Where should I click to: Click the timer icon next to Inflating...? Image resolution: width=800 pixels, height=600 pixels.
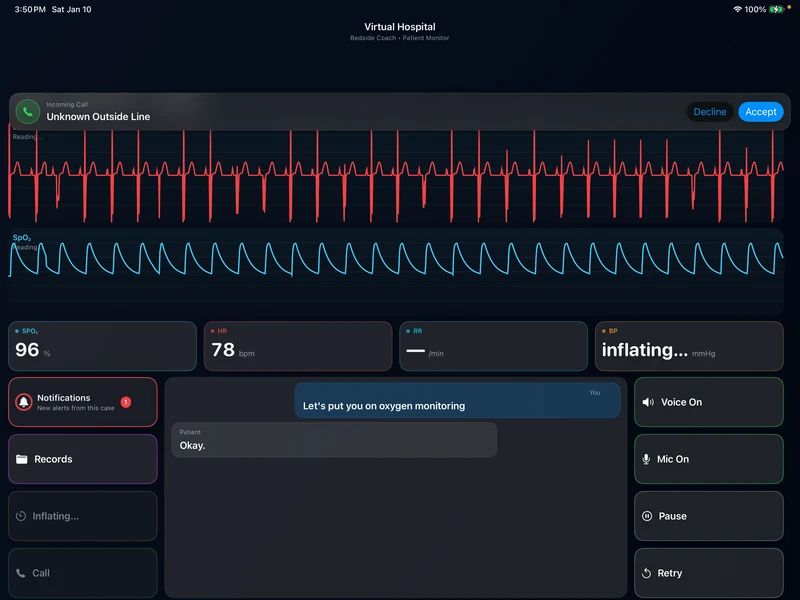(21, 516)
